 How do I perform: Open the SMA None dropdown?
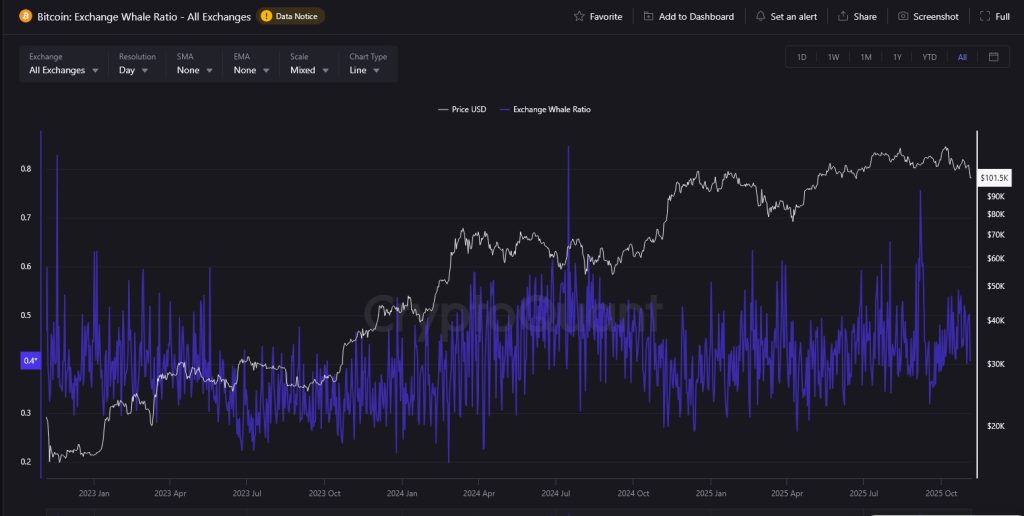[x=195, y=70]
